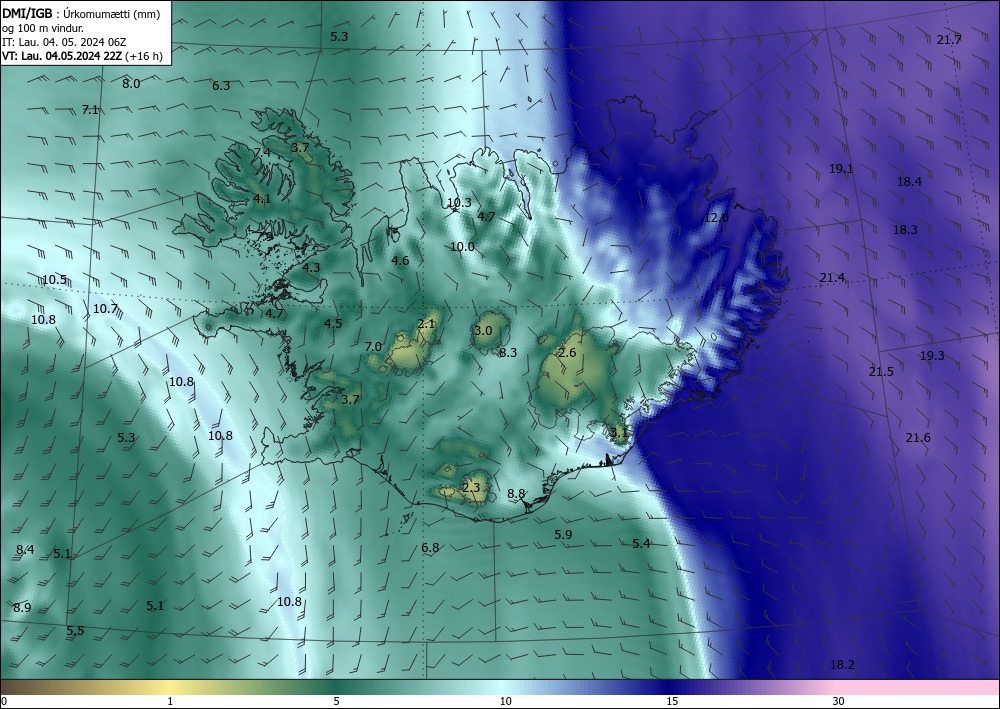This screenshot has width=1000, height=709.
Task: Click the 7.4 value over the Westfjords
Action: point(262,152)
